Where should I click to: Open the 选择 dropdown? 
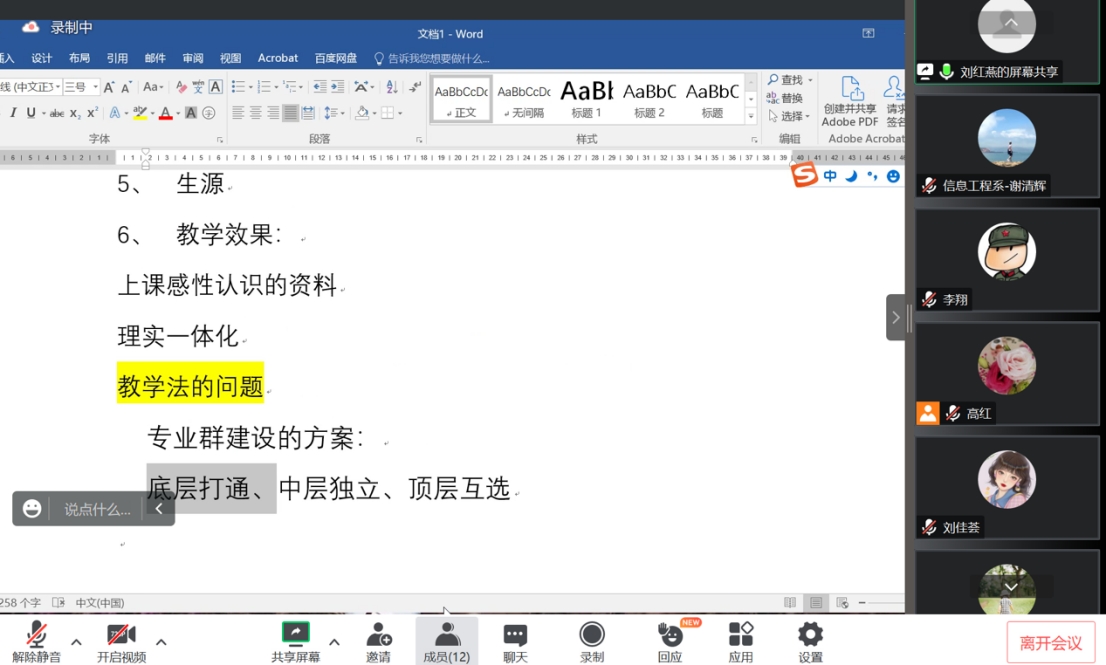pyautogui.click(x=789, y=116)
